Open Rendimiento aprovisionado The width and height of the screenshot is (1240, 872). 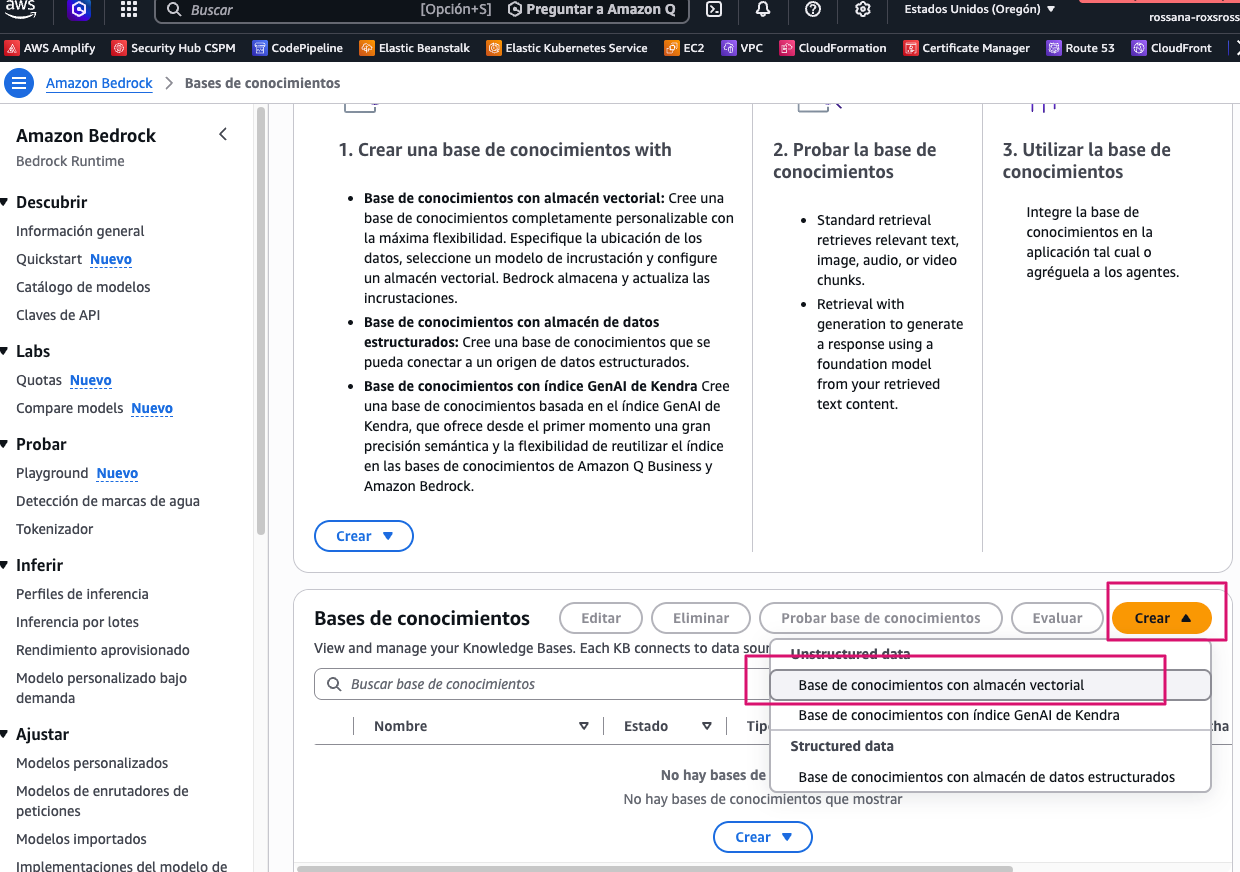coord(103,650)
